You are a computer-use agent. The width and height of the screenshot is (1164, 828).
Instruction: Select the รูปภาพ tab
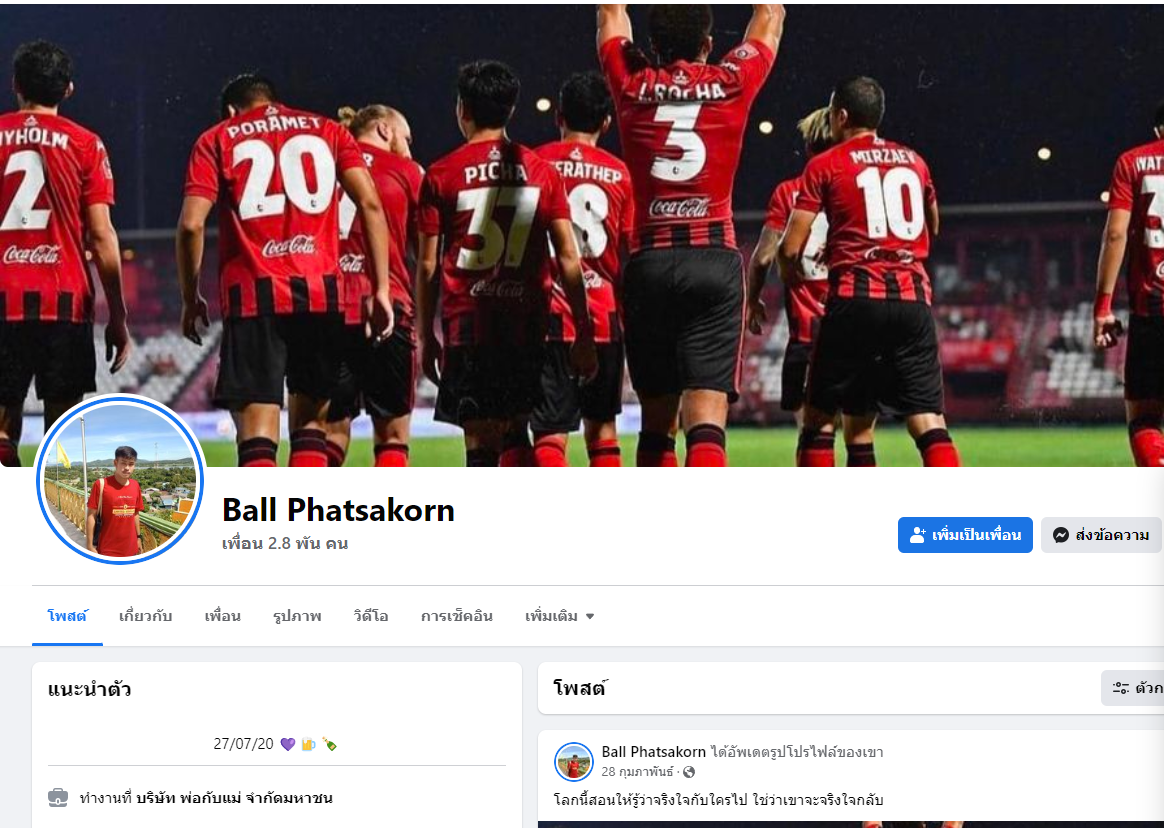click(x=297, y=616)
